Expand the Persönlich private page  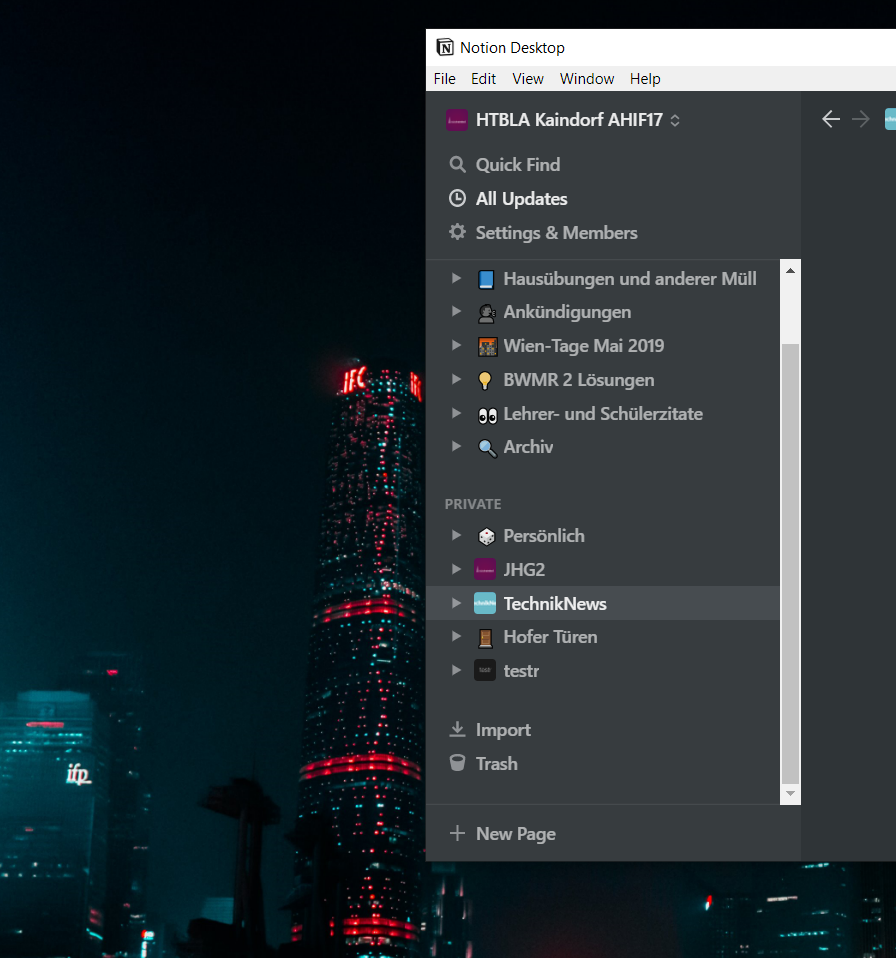[456, 535]
